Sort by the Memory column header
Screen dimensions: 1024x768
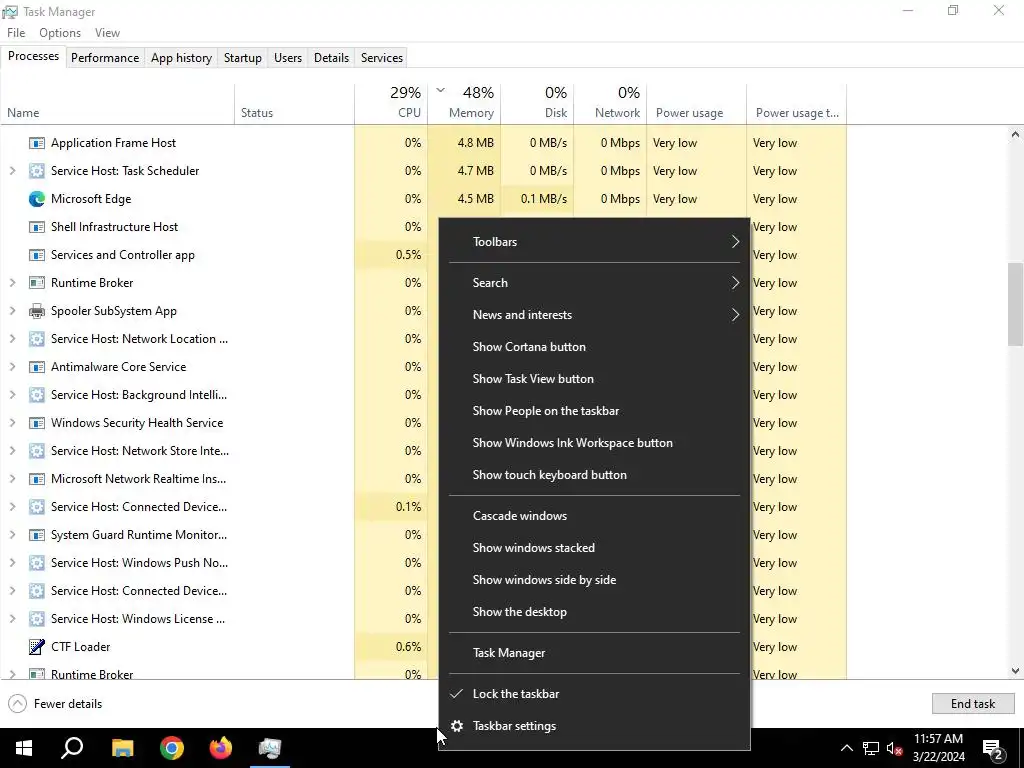click(464, 104)
